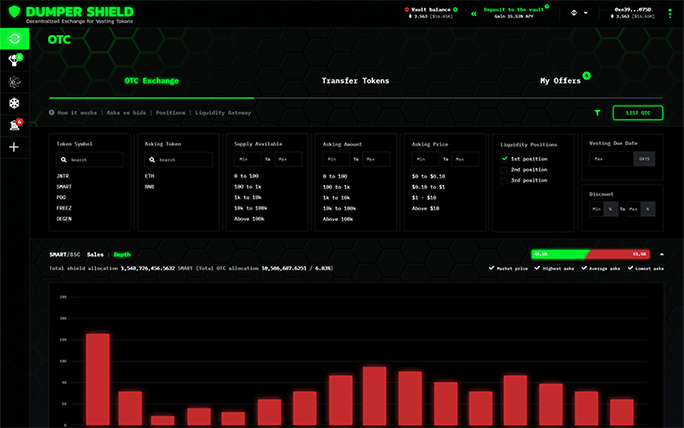Click Deposit to the vault link
This screenshot has width=684, height=428.
[513, 10]
